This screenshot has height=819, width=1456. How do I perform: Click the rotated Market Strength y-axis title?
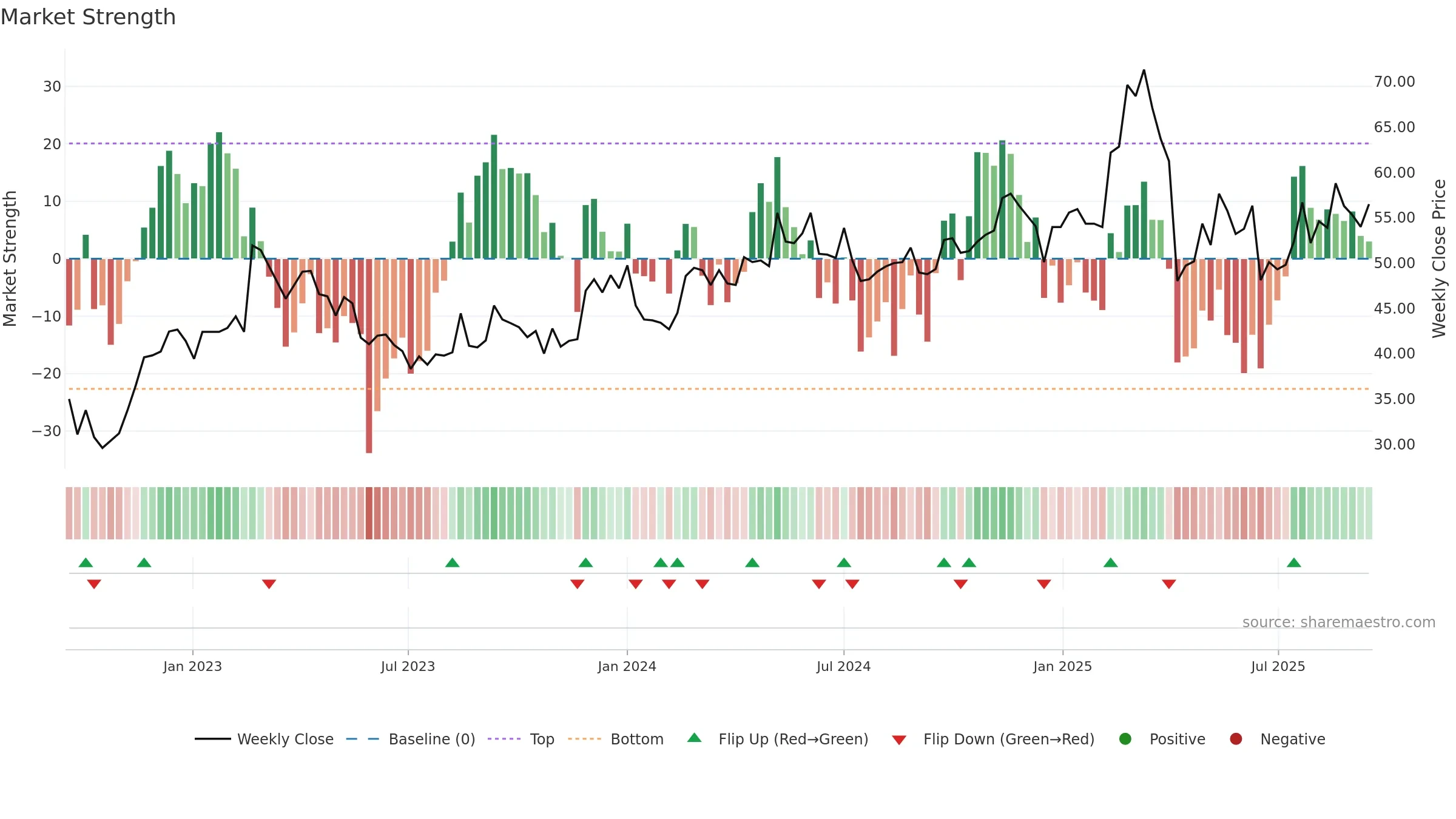[x=10, y=258]
